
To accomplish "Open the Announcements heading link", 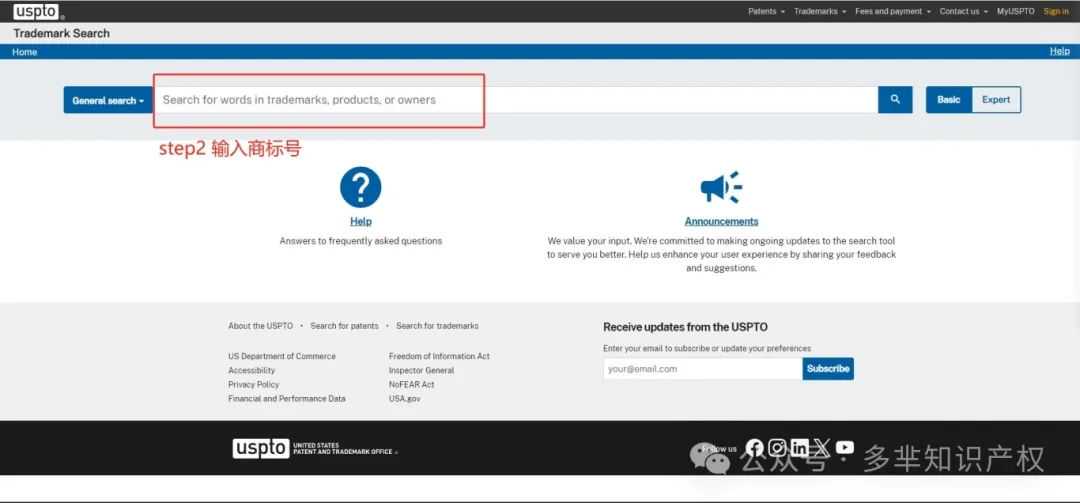I will 721,221.
